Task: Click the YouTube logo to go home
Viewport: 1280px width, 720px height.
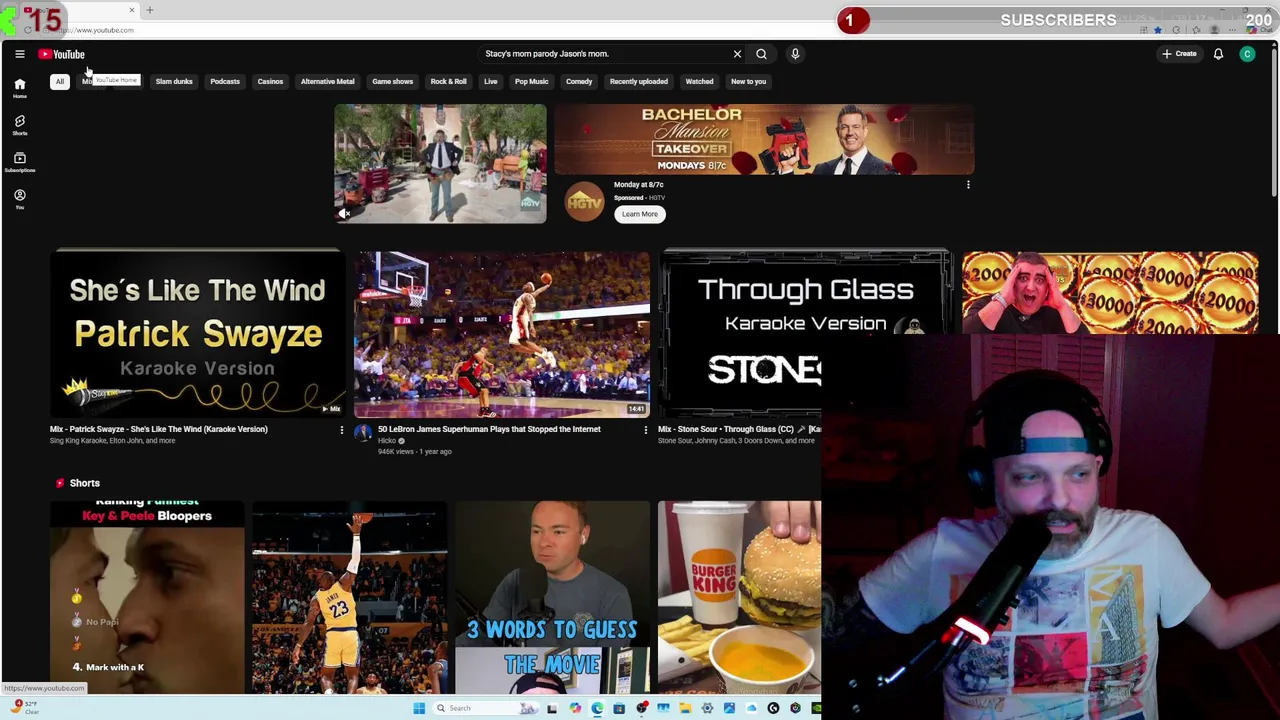Action: click(62, 54)
